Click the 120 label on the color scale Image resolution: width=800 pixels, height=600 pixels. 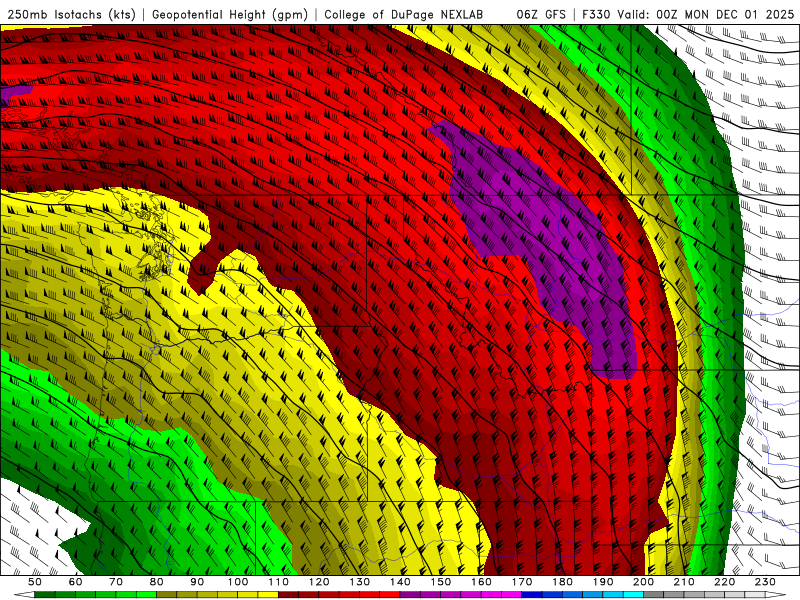coord(319,582)
